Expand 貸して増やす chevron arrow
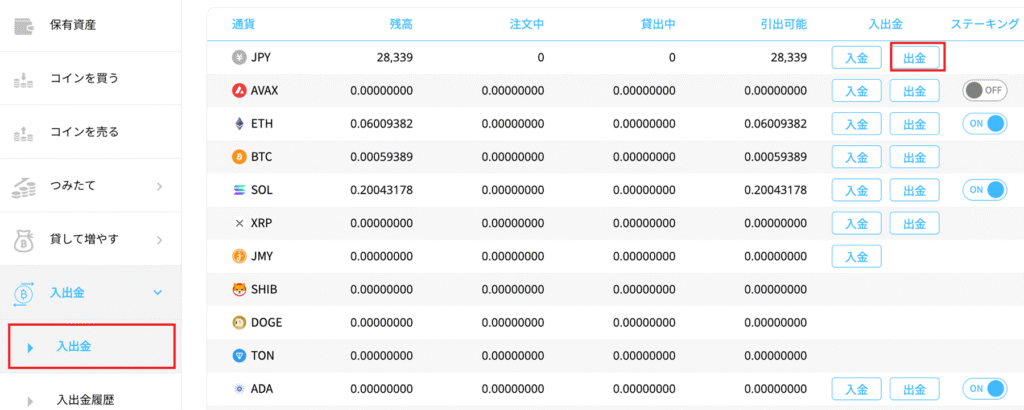Viewport: 1024px width, 410px height. click(160, 239)
